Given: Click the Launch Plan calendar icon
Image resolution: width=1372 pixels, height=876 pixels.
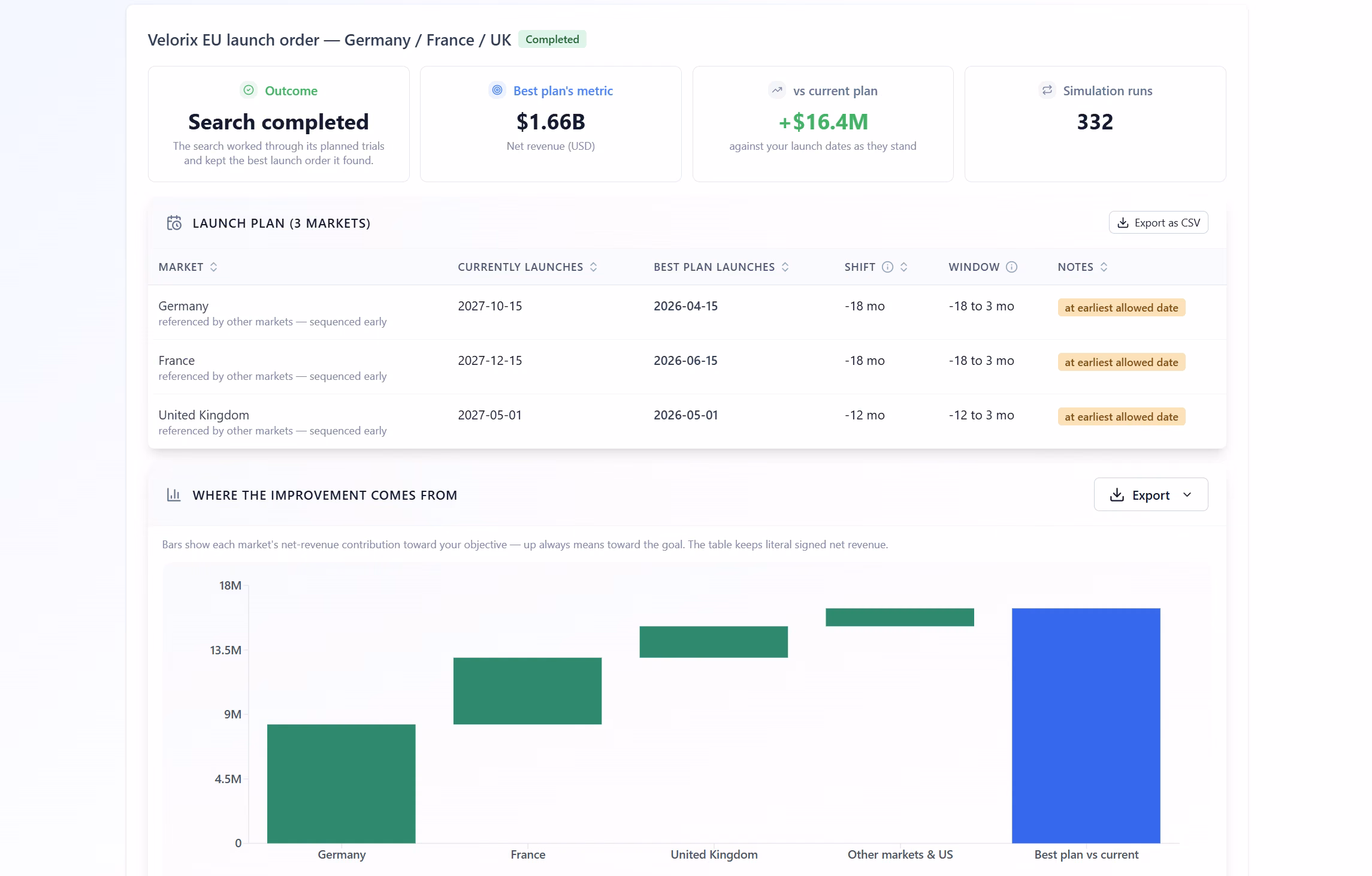Looking at the screenshot, I should 174,223.
